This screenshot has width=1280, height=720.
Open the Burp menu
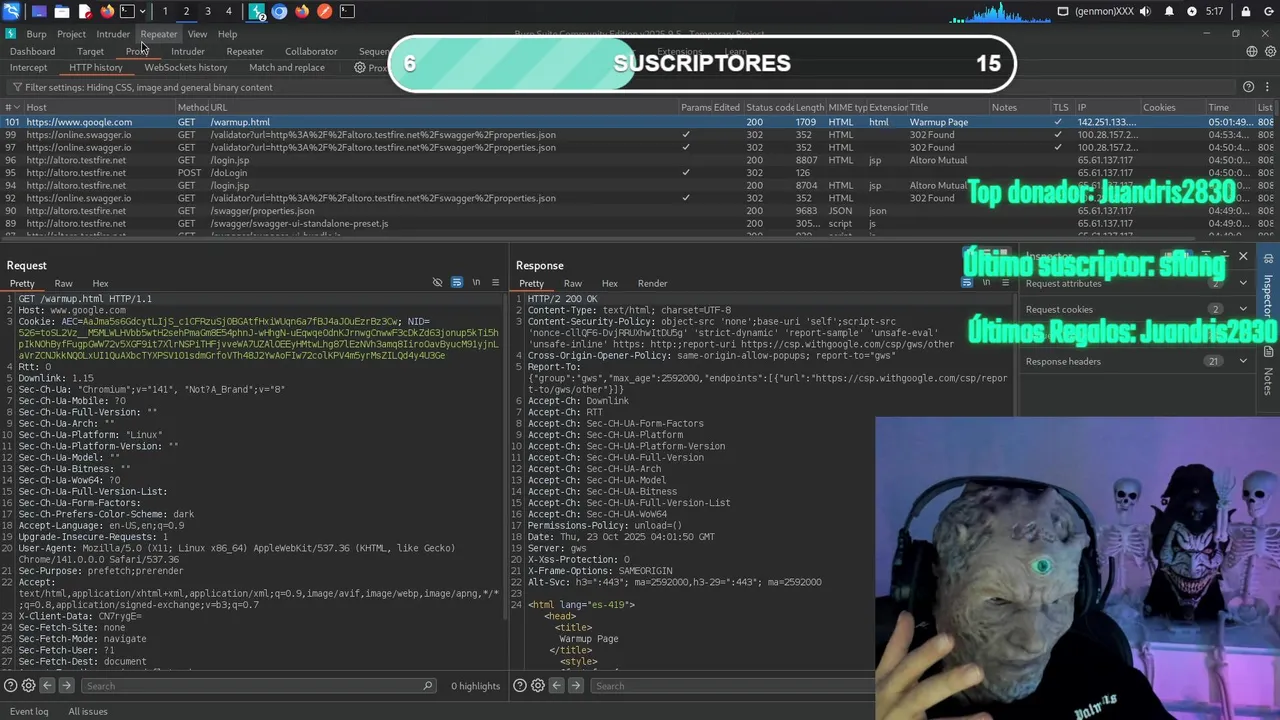coord(36,34)
